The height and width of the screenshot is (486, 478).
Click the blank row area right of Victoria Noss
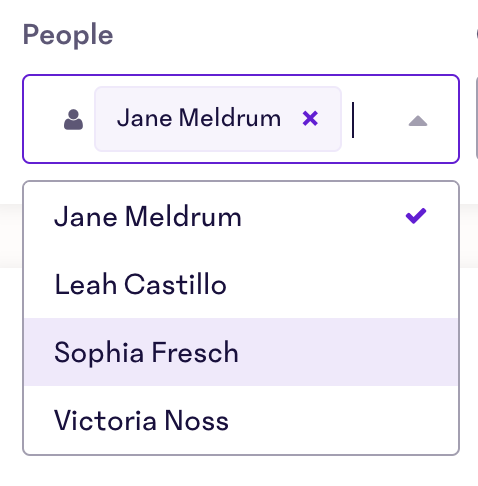click(x=343, y=420)
